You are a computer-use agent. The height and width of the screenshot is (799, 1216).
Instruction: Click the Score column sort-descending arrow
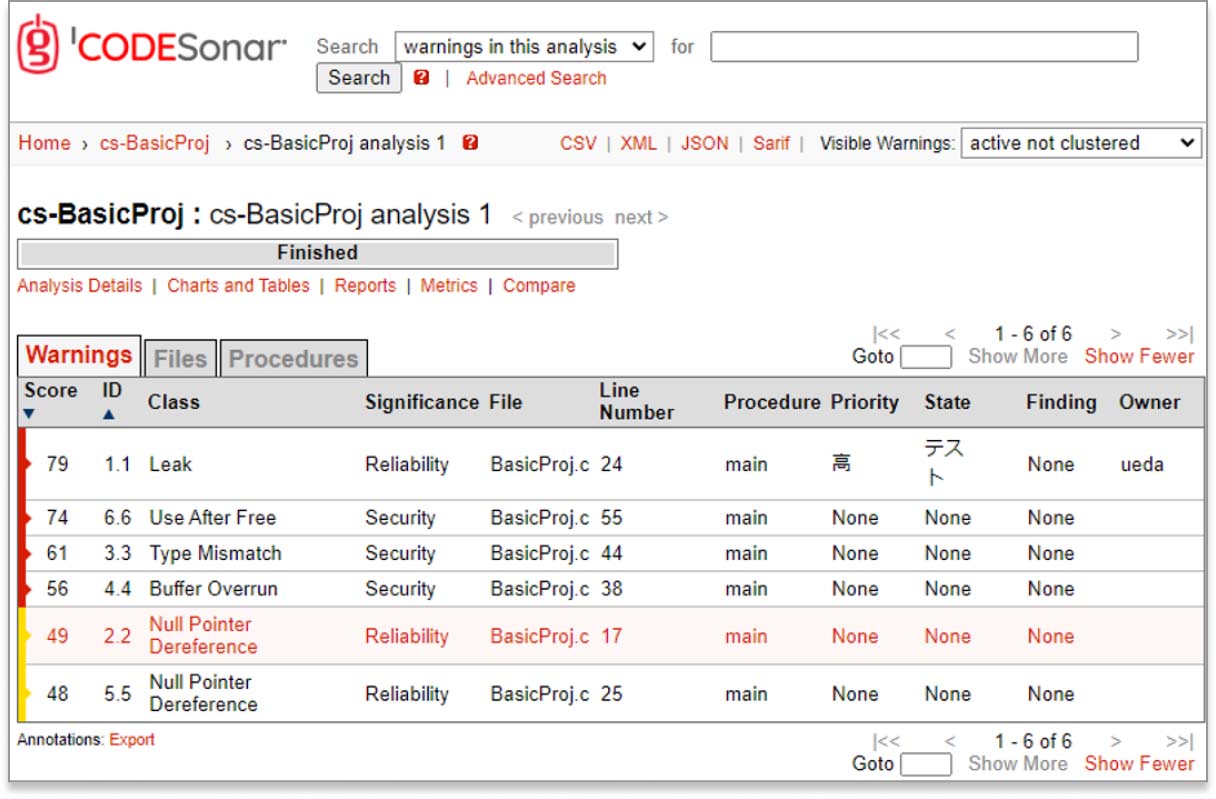tap(28, 414)
